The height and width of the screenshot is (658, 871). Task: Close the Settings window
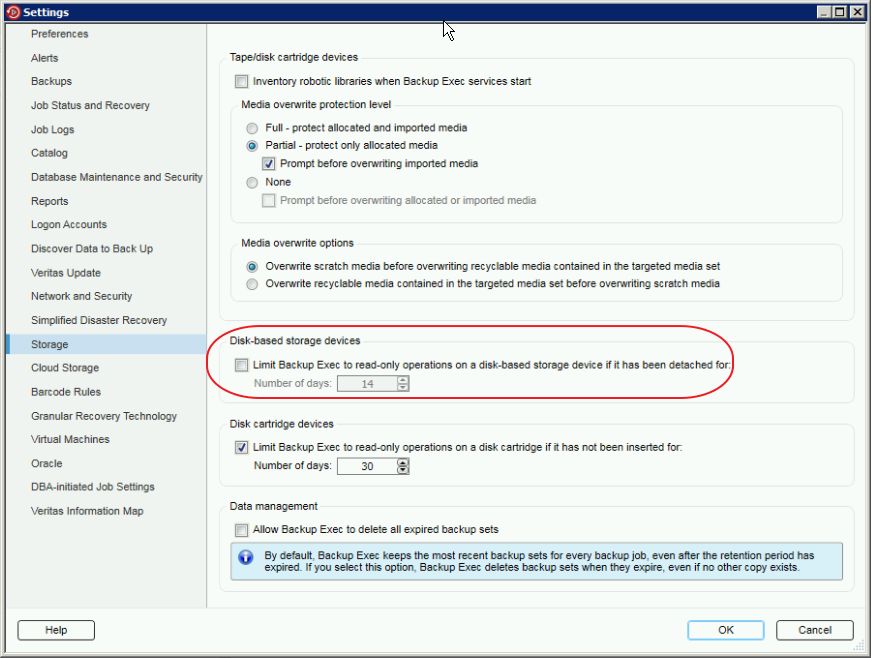[x=857, y=12]
